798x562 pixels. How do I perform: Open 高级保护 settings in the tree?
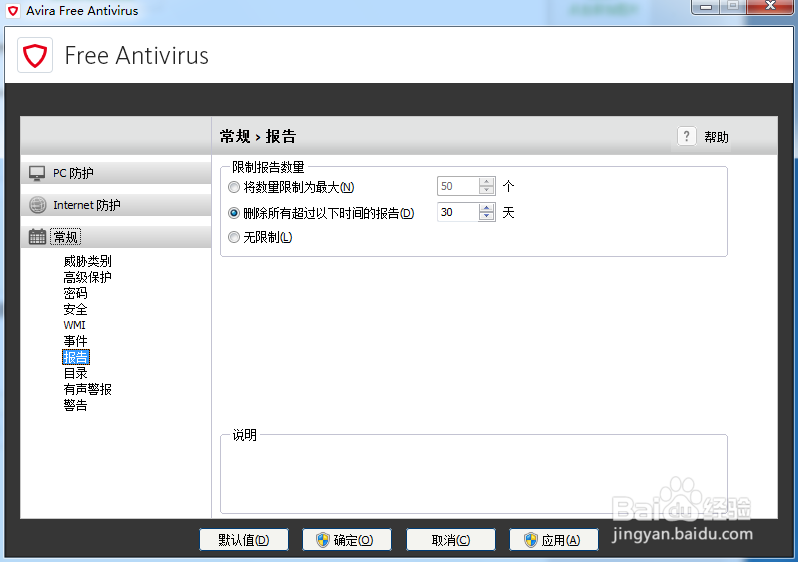[x=88, y=277]
